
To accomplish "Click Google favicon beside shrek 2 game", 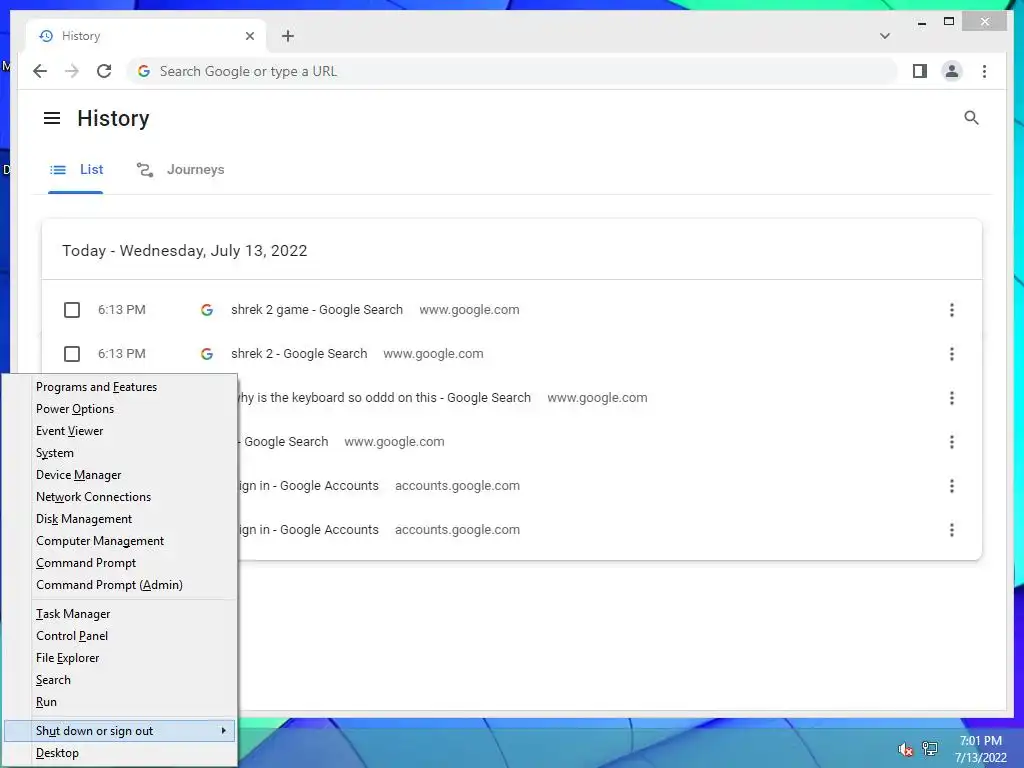I will point(207,310).
